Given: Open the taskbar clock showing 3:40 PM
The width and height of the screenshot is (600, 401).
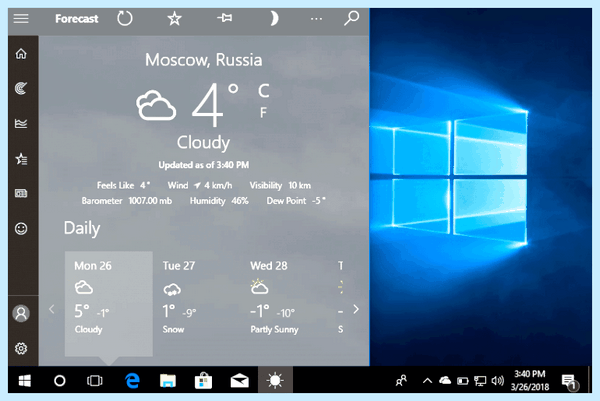Looking at the screenshot, I should pyautogui.click(x=530, y=380).
